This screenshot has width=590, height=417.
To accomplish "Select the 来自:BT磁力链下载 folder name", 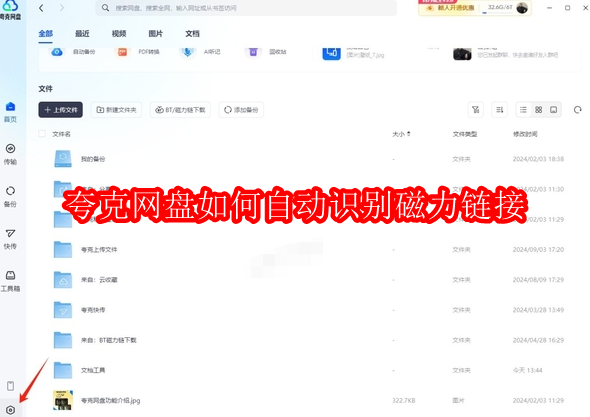I will click(x=109, y=340).
